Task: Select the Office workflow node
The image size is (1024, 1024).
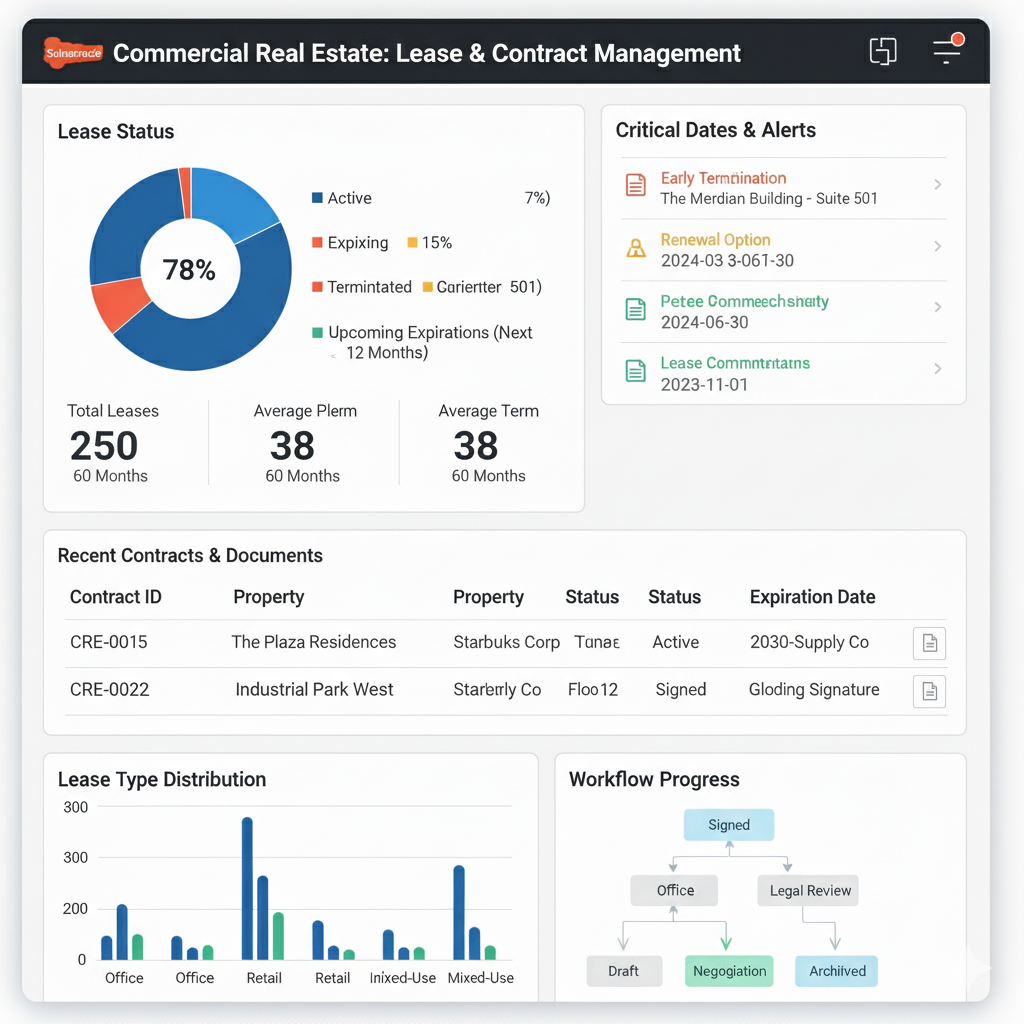Action: coord(674,890)
